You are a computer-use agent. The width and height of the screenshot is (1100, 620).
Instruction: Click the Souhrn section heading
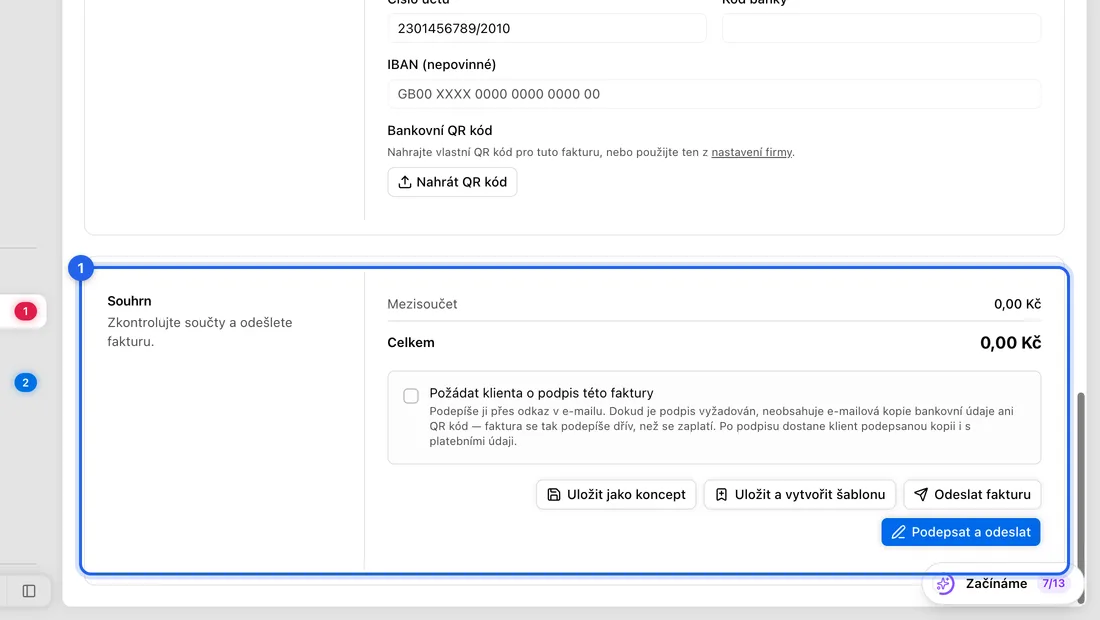[129, 301]
